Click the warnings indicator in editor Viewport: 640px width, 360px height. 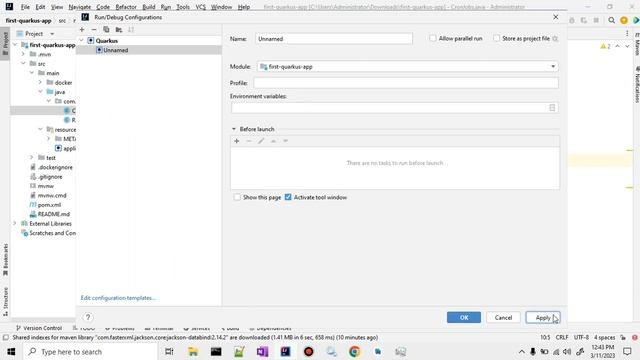pos(605,46)
